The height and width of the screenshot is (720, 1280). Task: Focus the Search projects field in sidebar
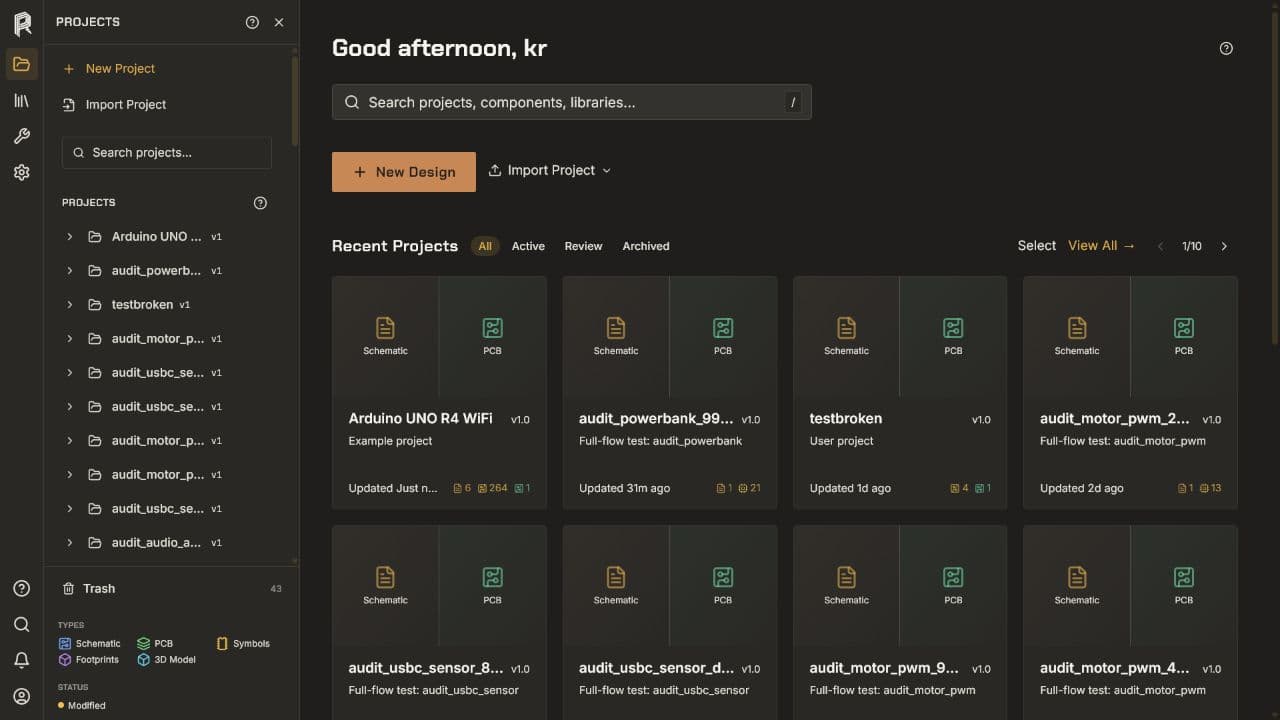point(167,153)
